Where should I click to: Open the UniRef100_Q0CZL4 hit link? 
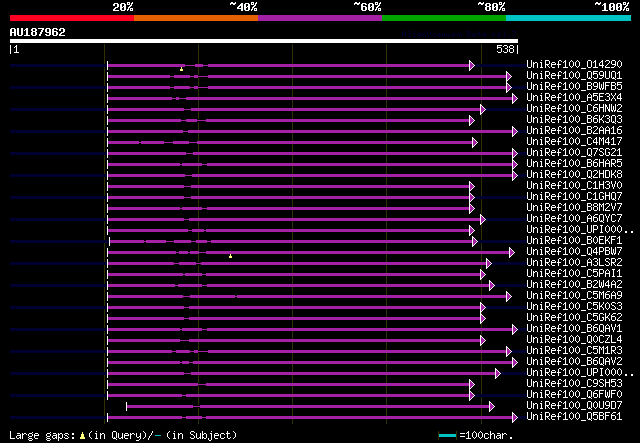[574, 340]
